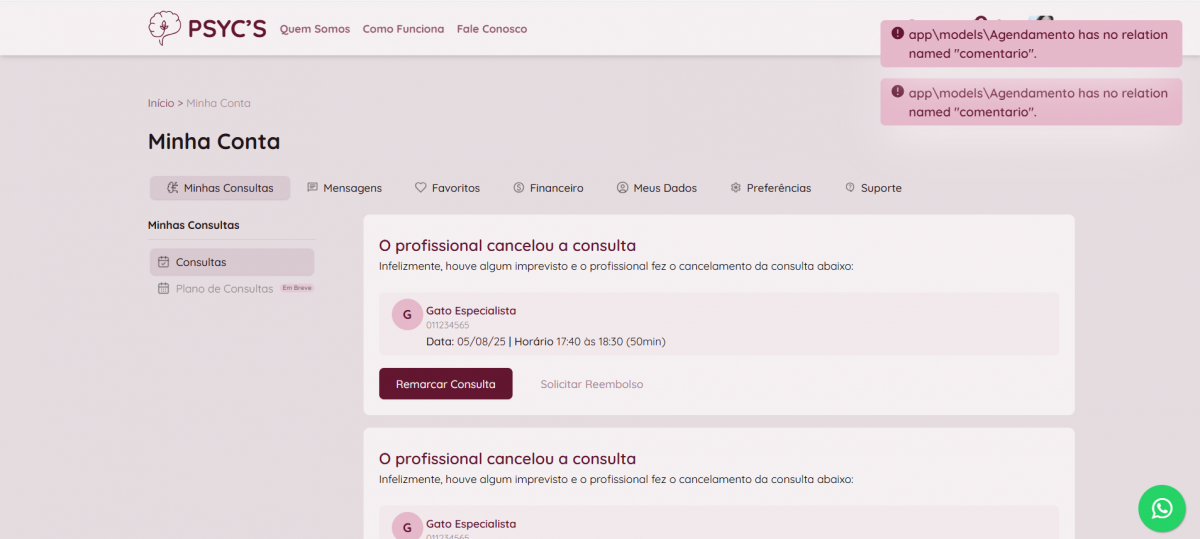This screenshot has height=539, width=1200.
Task: Click the calendar icon beside Consultas in sidebar
Action: tap(164, 262)
